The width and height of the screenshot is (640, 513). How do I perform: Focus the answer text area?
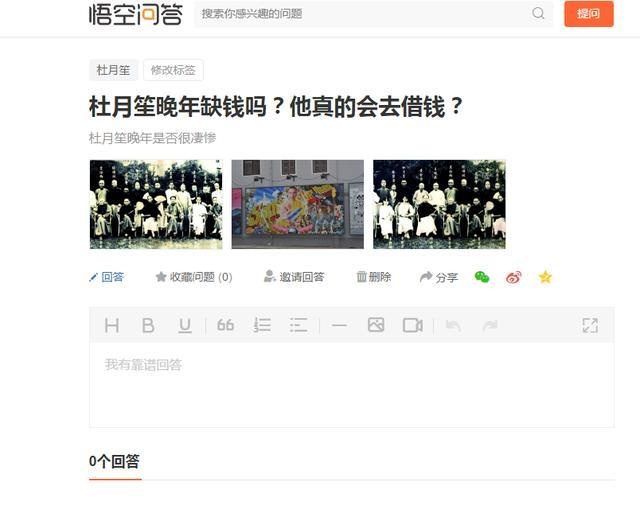pyautogui.click(x=351, y=385)
